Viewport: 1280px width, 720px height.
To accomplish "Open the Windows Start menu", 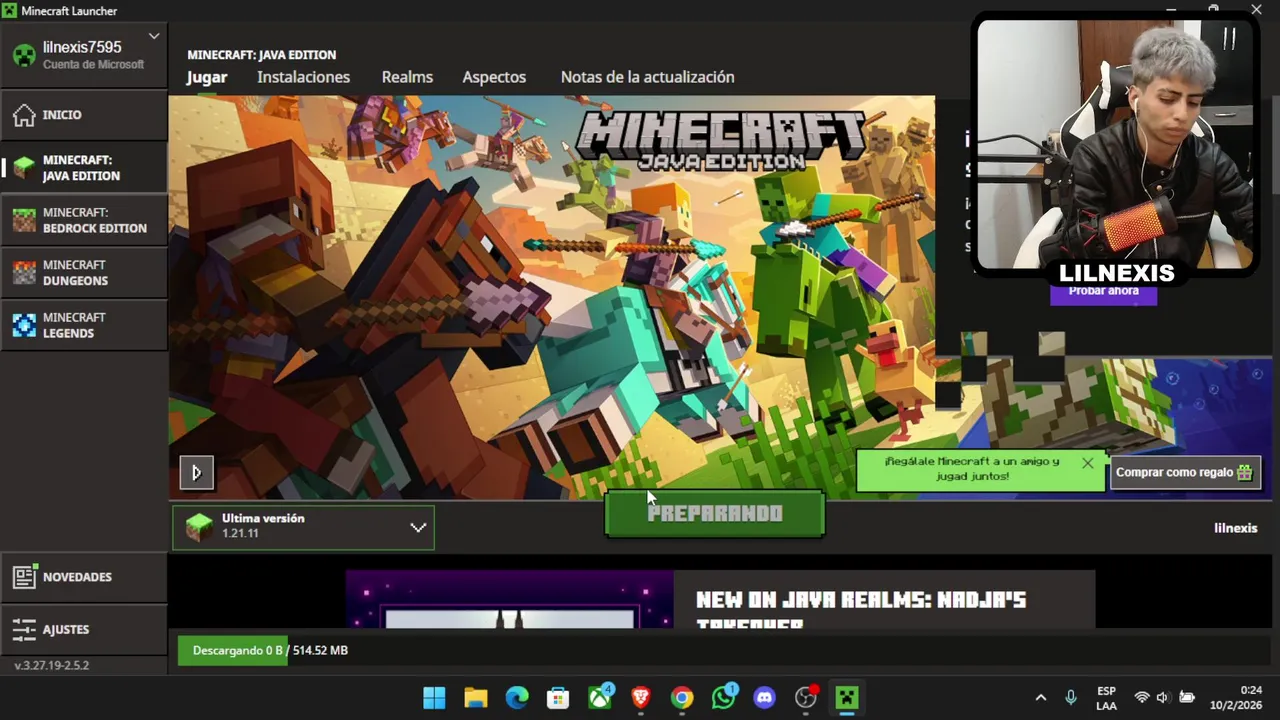I will coord(434,698).
